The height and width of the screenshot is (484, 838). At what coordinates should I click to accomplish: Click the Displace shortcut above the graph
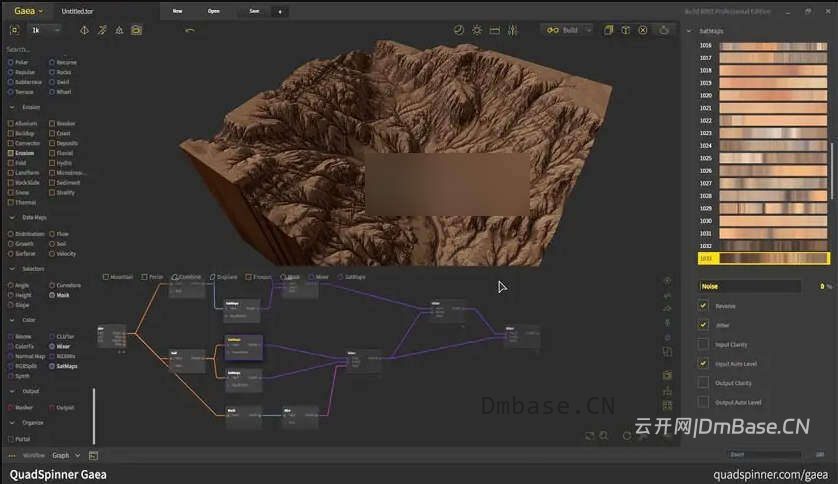coord(224,277)
